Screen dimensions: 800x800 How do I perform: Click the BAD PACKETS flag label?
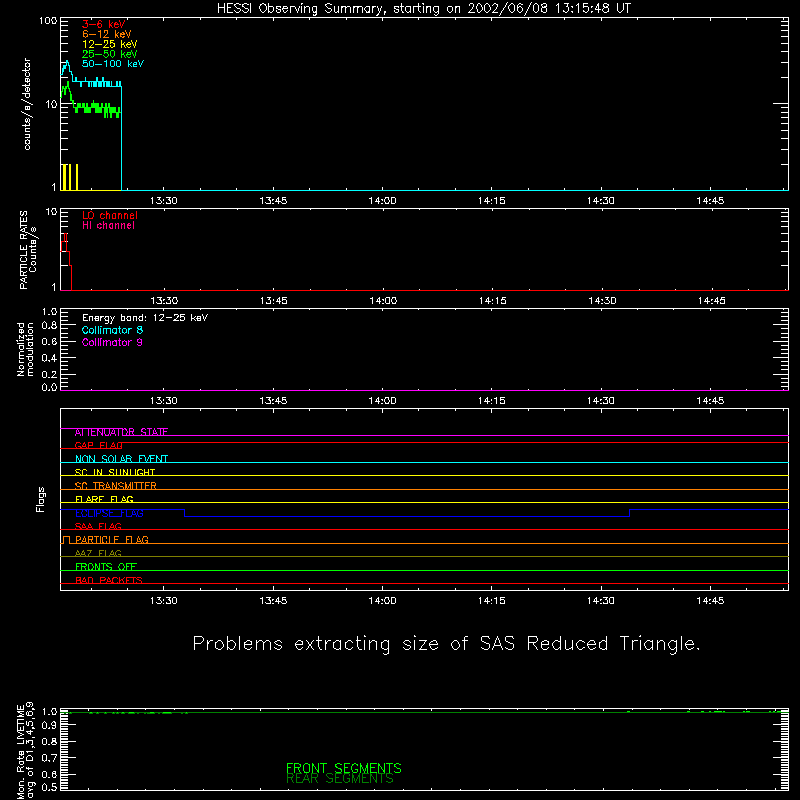109,580
